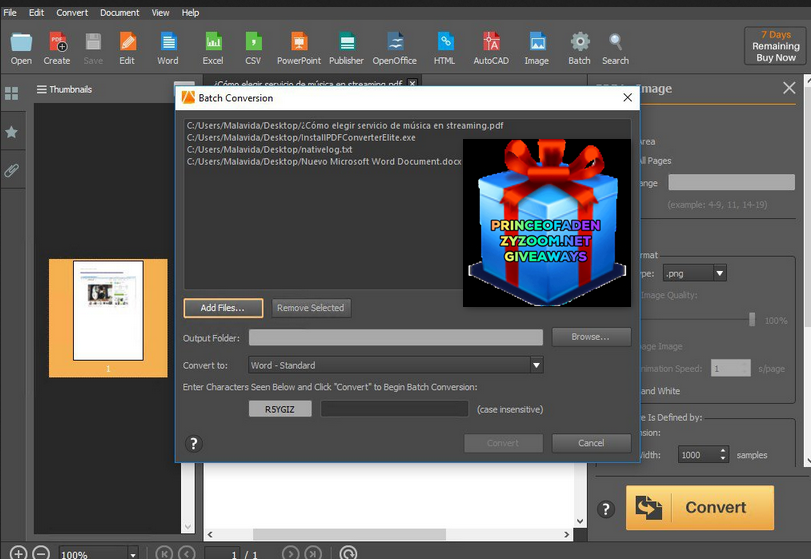Open the Help menu
This screenshot has width=811, height=559.
pos(190,12)
